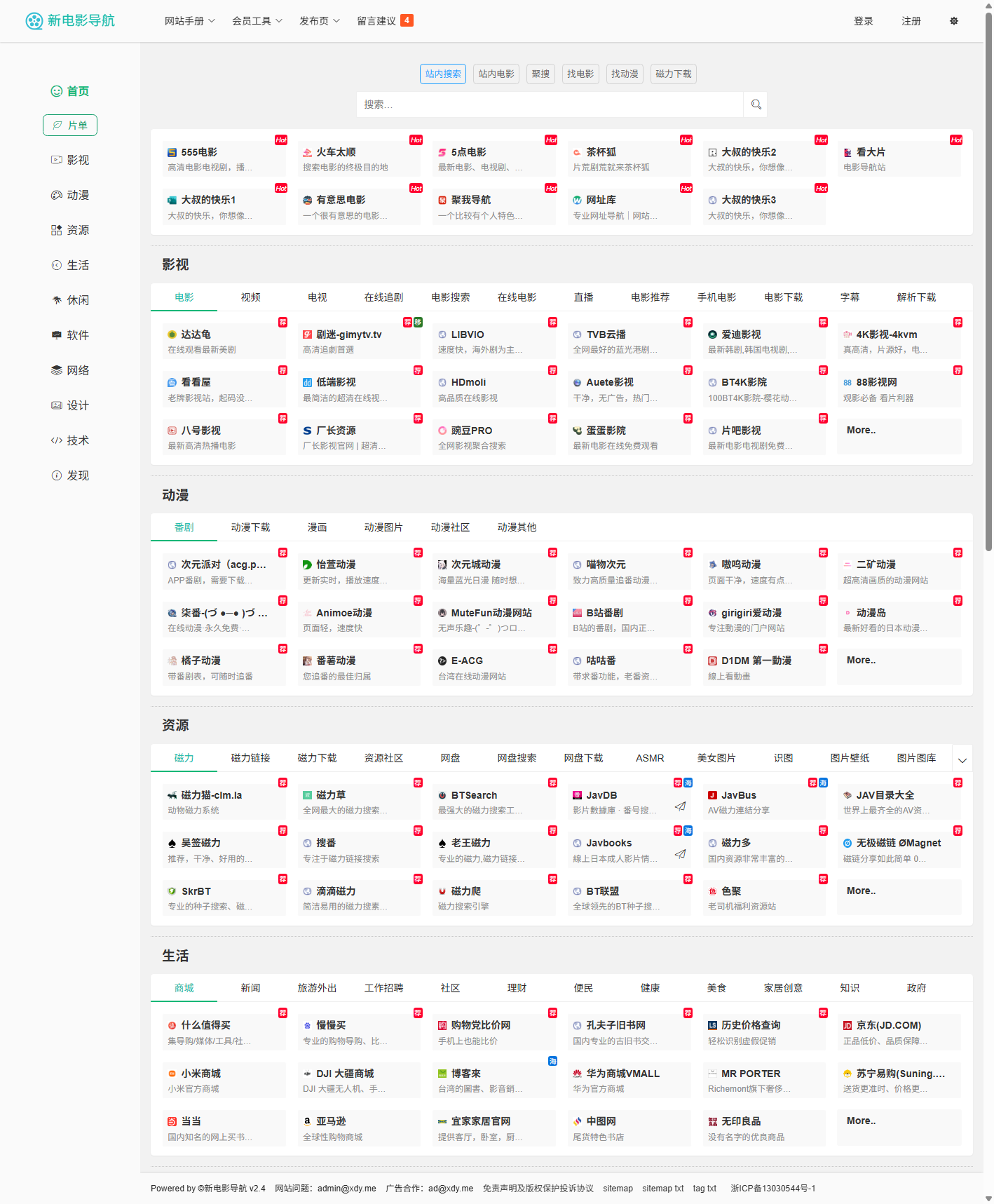
Task: Switch search mode to 聚搜
Action: point(540,74)
